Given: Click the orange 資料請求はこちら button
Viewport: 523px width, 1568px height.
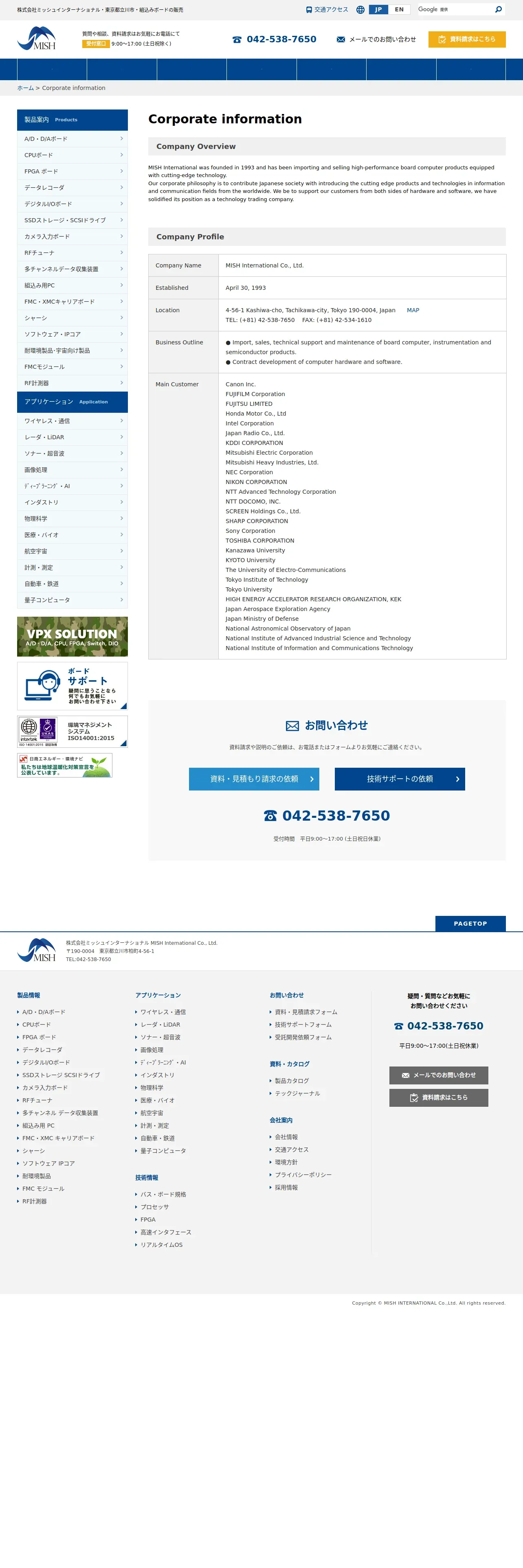Looking at the screenshot, I should point(467,39).
